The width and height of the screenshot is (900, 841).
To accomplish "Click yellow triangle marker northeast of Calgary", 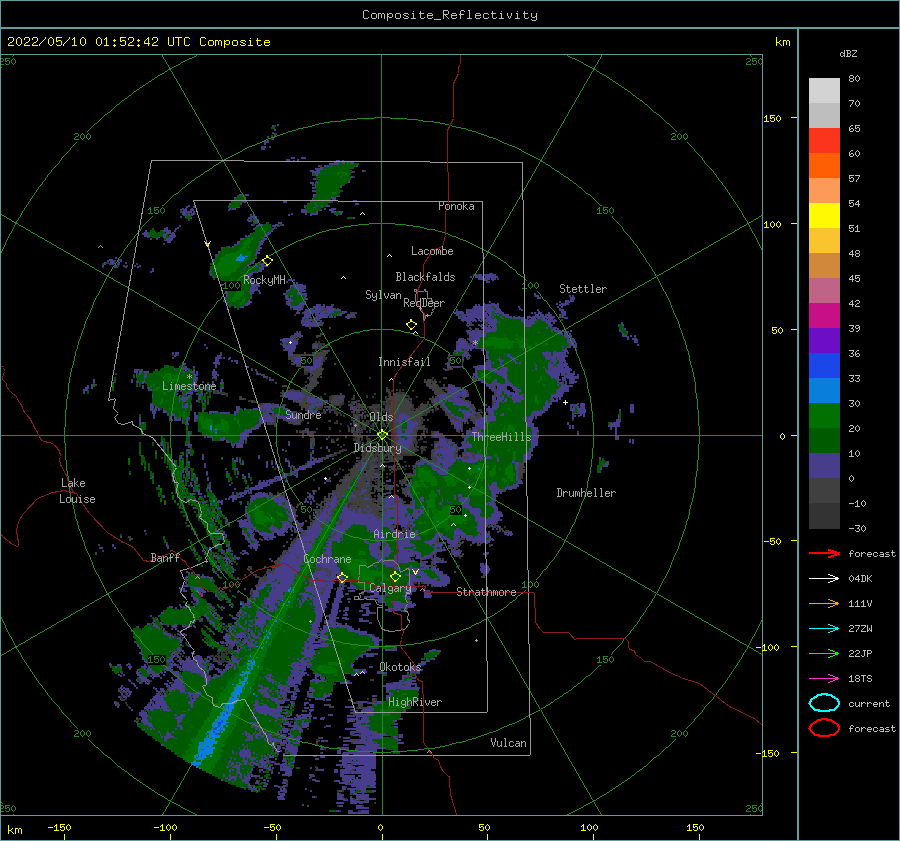I will pos(414,572).
